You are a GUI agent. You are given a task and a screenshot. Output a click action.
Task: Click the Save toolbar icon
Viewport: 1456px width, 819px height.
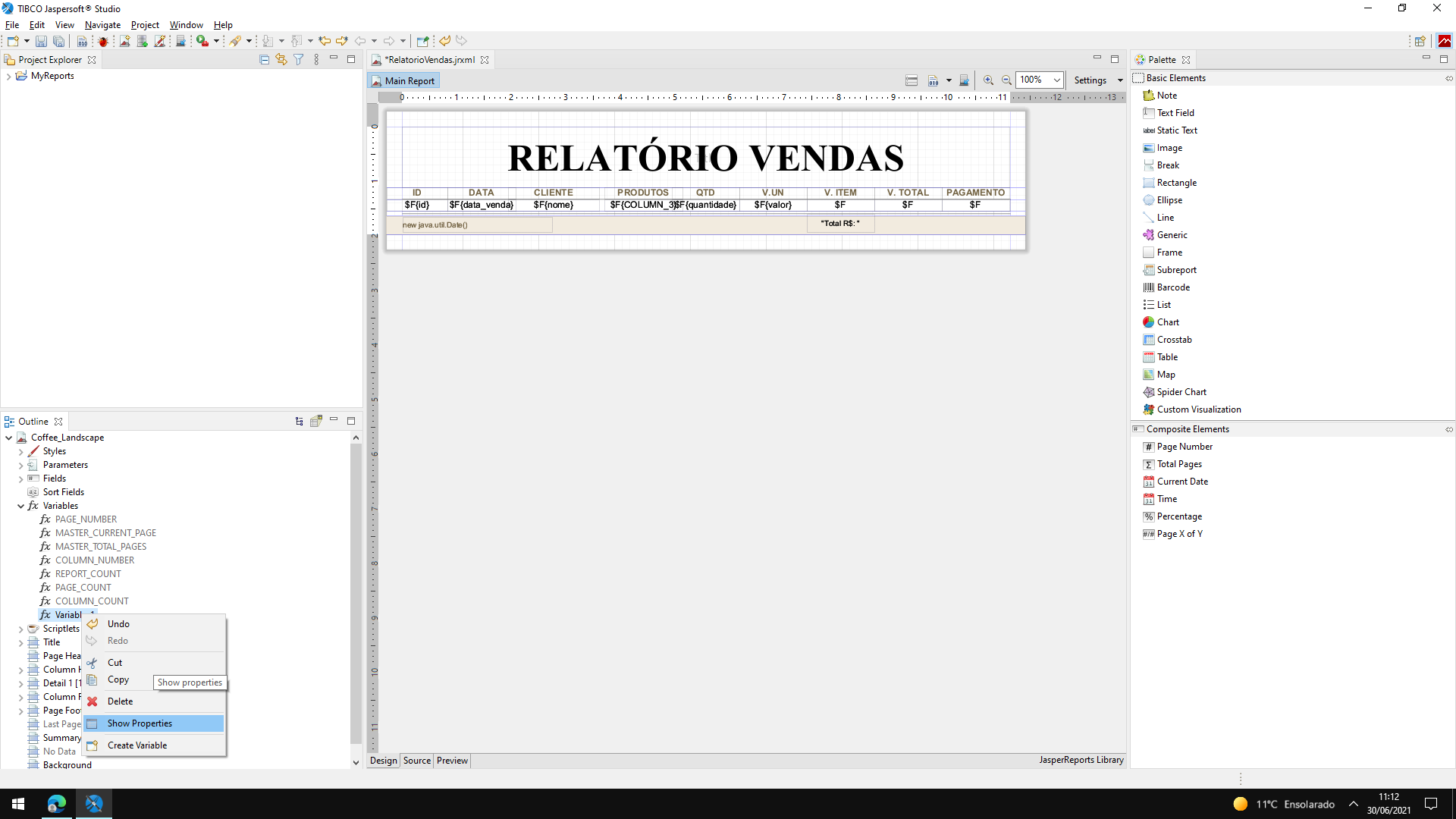pyautogui.click(x=41, y=41)
